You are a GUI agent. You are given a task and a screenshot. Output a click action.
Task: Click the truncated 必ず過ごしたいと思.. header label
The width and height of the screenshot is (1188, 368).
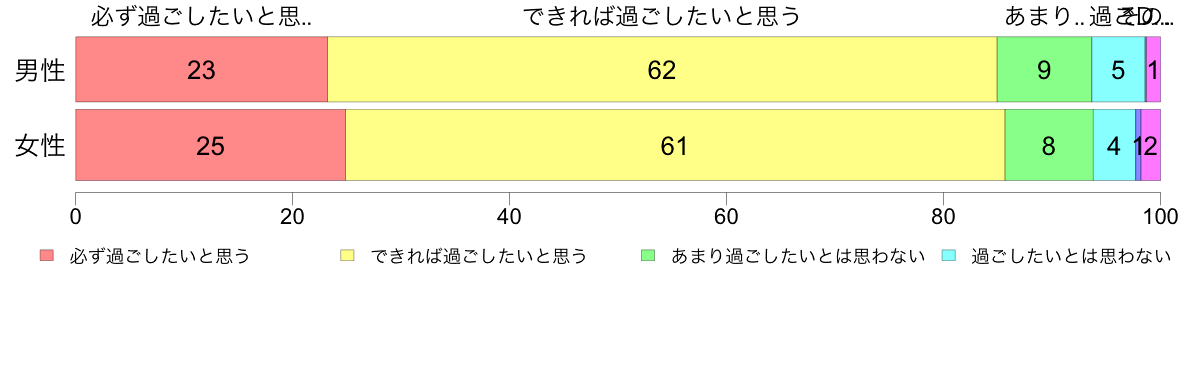pyautogui.click(x=202, y=16)
